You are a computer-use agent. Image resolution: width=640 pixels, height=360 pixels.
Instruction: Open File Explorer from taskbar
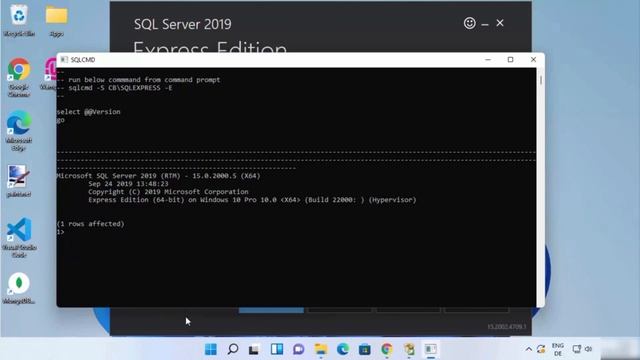[x=321, y=349]
